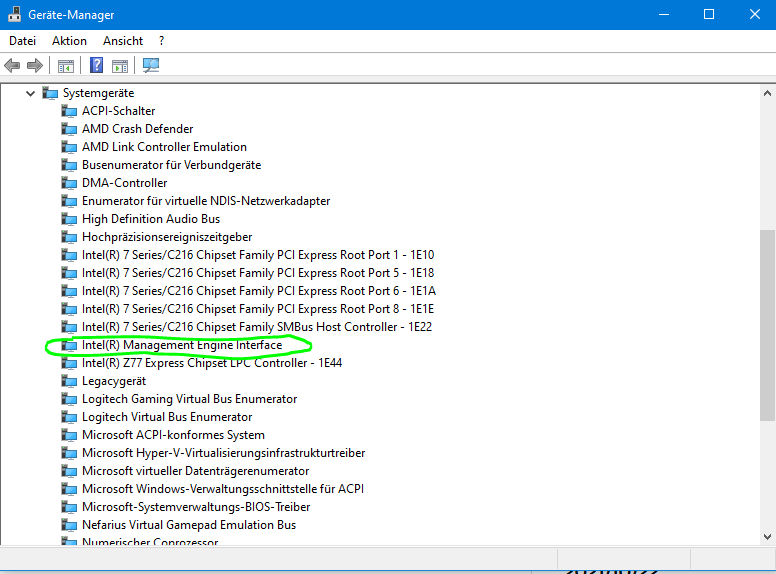The image size is (776, 574).
Task: Click the Back arrow toolbar icon
Action: click(12, 65)
